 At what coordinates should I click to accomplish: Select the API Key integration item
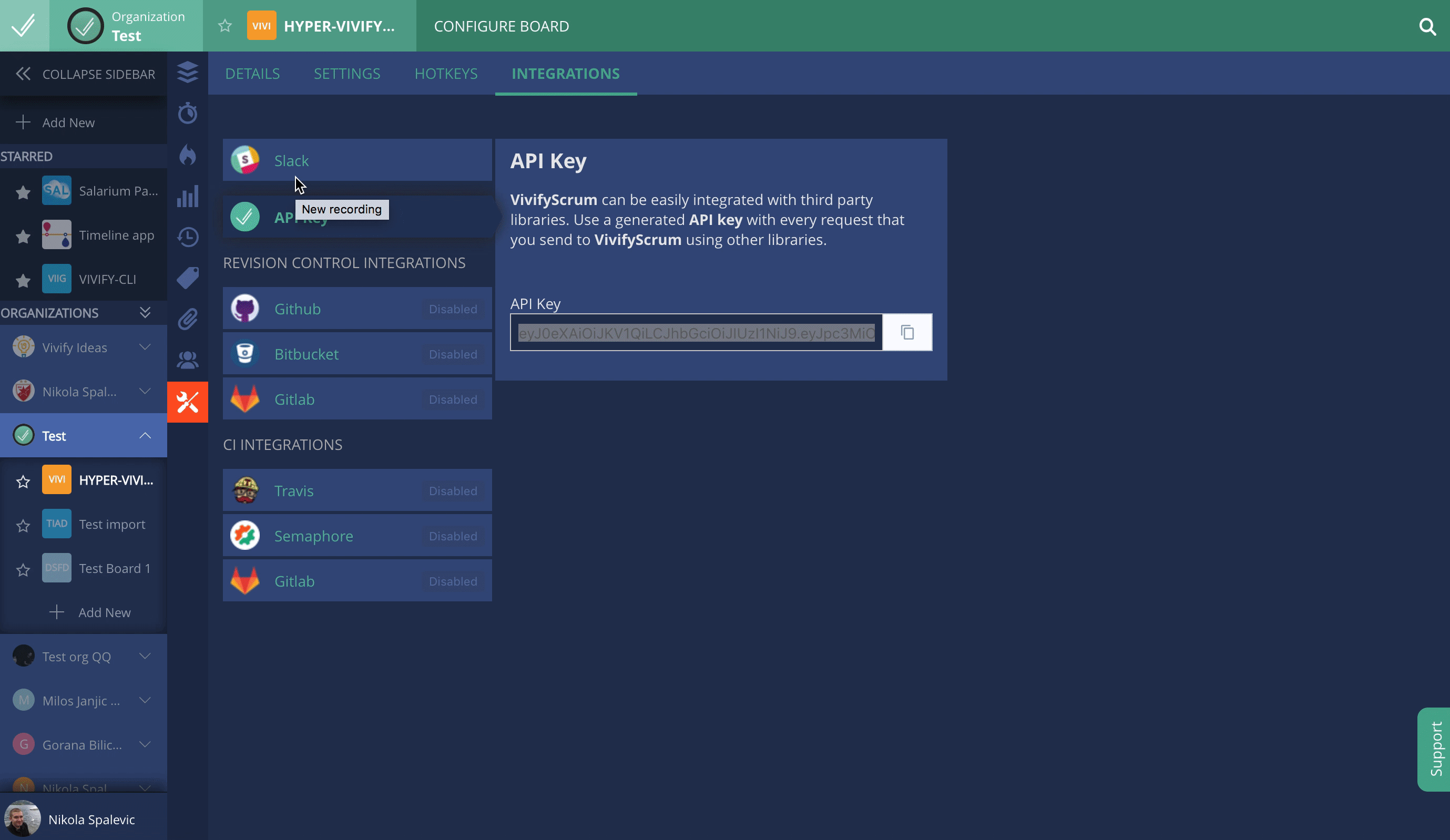coord(358,217)
